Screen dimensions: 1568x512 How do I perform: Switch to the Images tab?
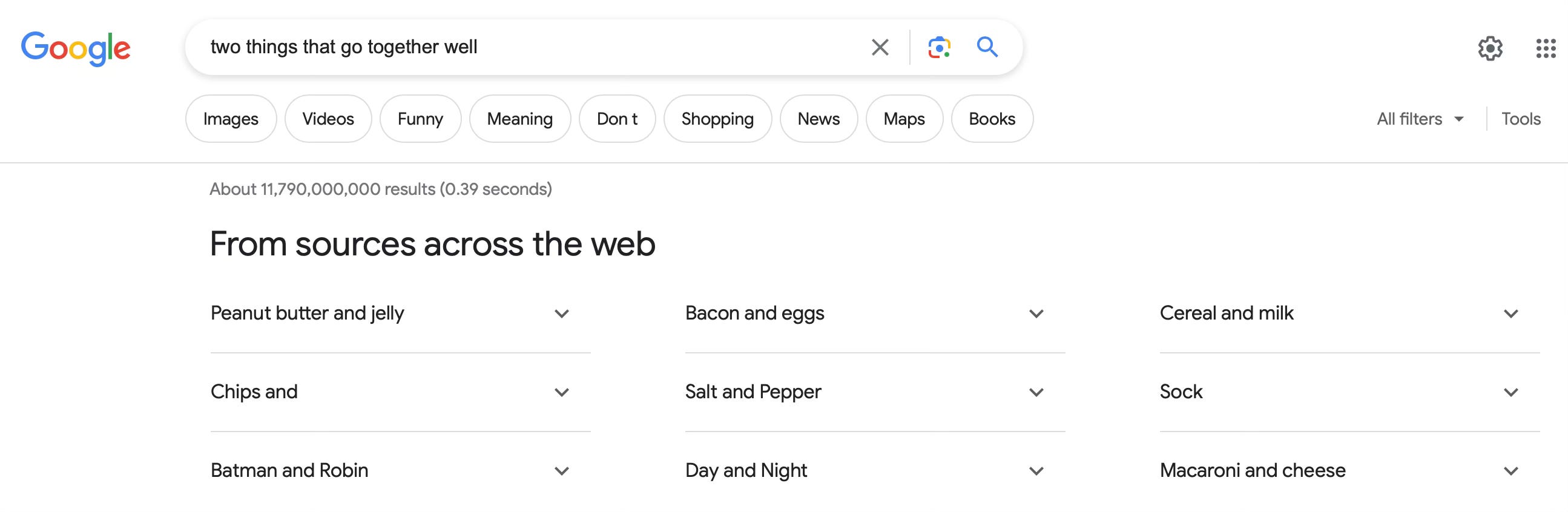231,119
